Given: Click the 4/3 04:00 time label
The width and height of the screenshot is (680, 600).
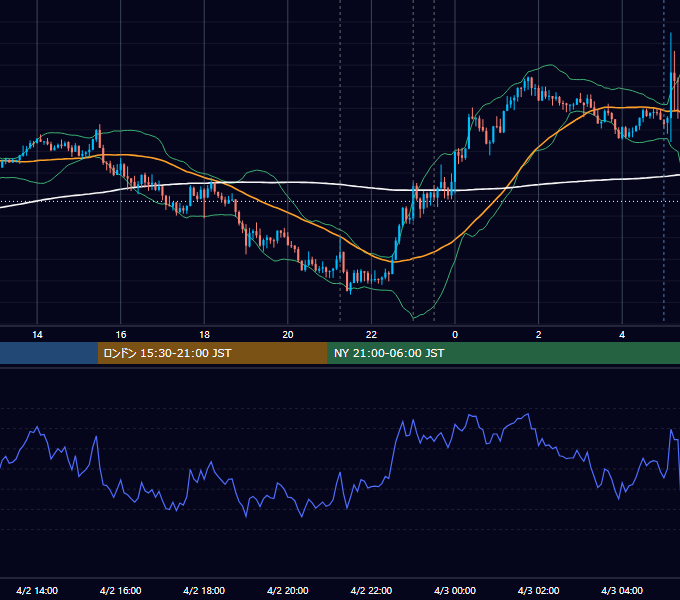Looking at the screenshot, I should coord(622,590).
